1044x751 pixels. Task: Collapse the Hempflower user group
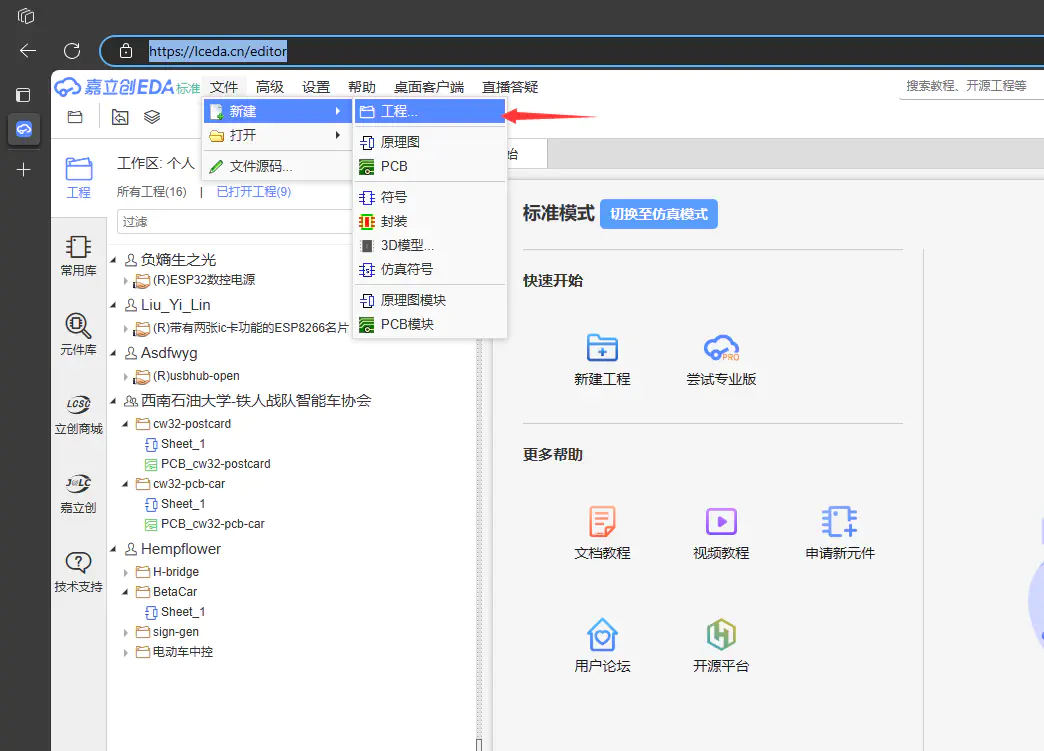(x=114, y=549)
